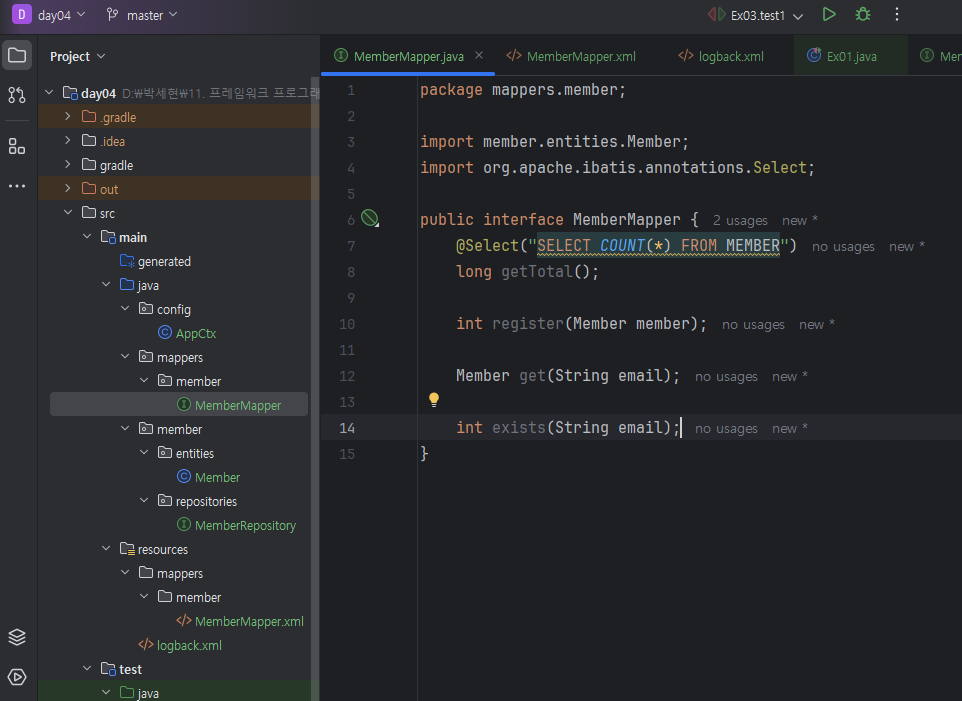Toggle the Project tool window folder icon

[x=17, y=55]
